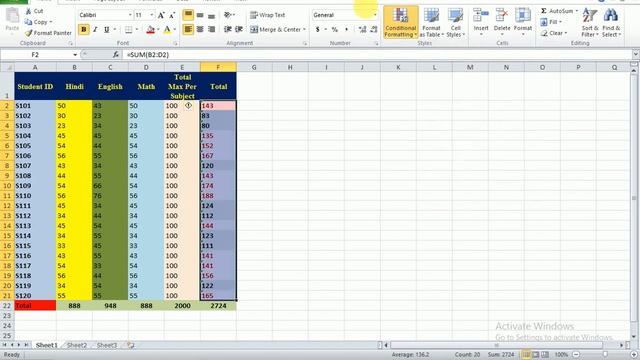Toggle Italic formatting
Image resolution: width=640 pixels, height=360 pixels.
click(x=95, y=29)
